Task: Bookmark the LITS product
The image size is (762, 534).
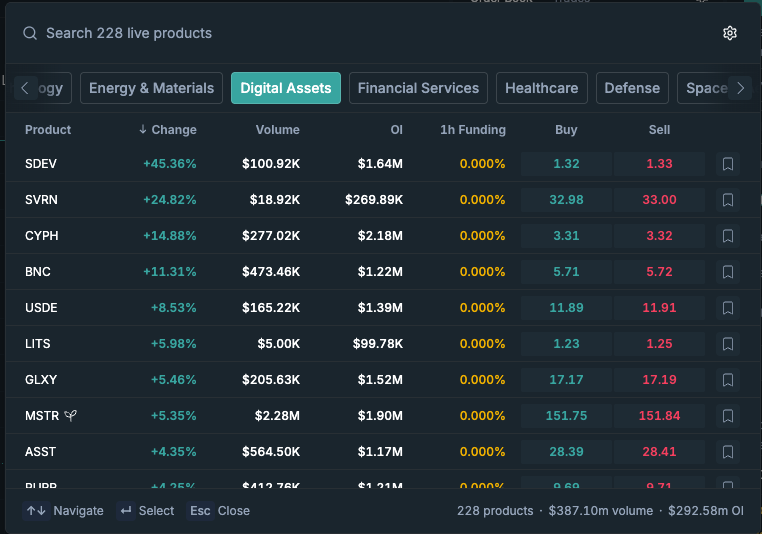Action: pyautogui.click(x=727, y=344)
